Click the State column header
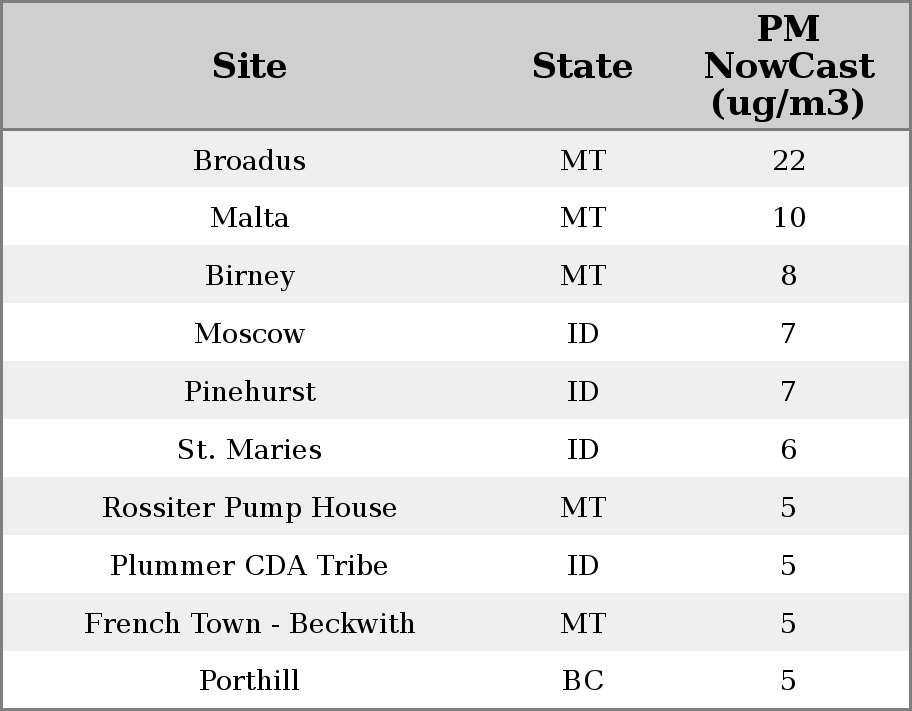The width and height of the screenshot is (912, 711). pyautogui.click(x=582, y=67)
